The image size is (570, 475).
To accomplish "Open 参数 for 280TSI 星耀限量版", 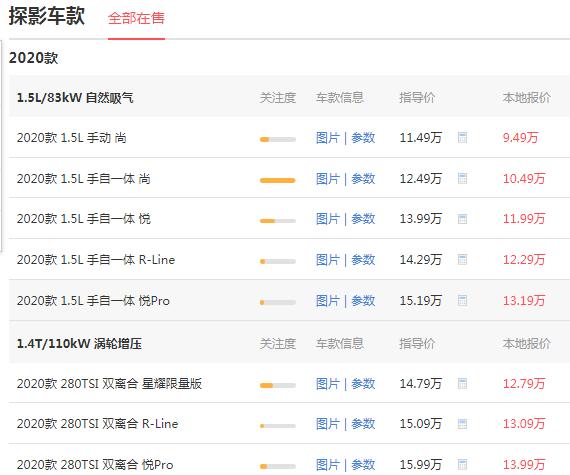I will click(363, 383).
